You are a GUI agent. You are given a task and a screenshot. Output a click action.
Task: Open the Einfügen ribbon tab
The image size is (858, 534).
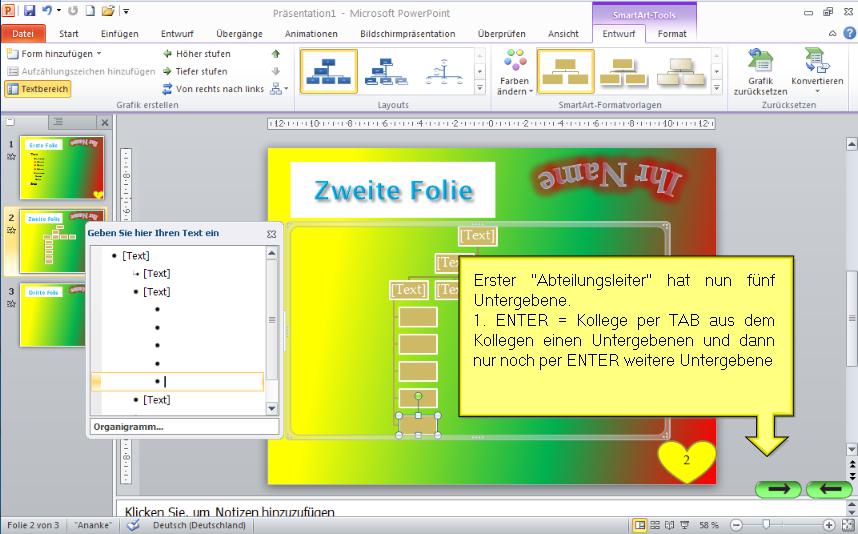[x=119, y=34]
